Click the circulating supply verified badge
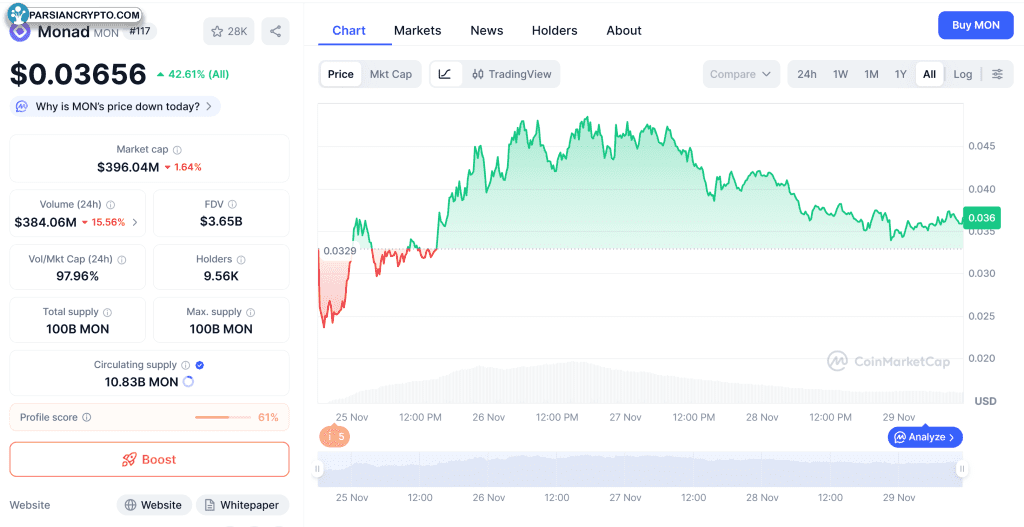Screen dimensions: 1024x527 click(200, 365)
